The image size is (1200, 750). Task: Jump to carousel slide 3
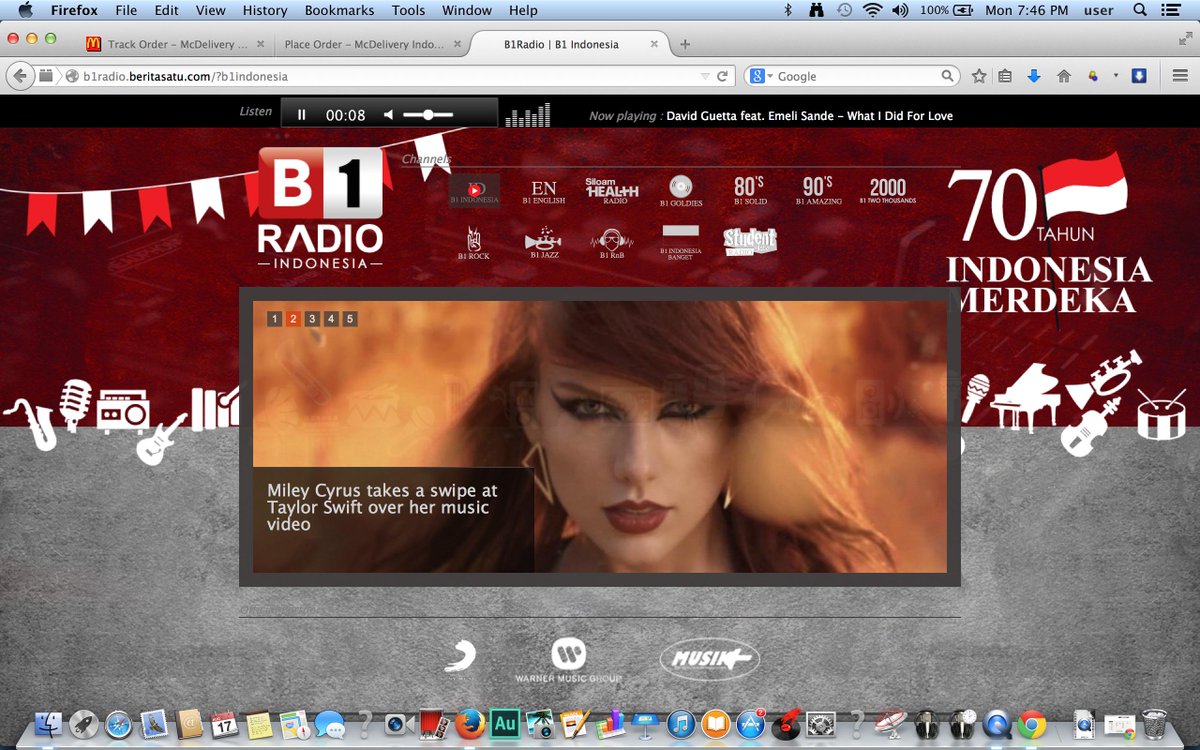click(312, 319)
